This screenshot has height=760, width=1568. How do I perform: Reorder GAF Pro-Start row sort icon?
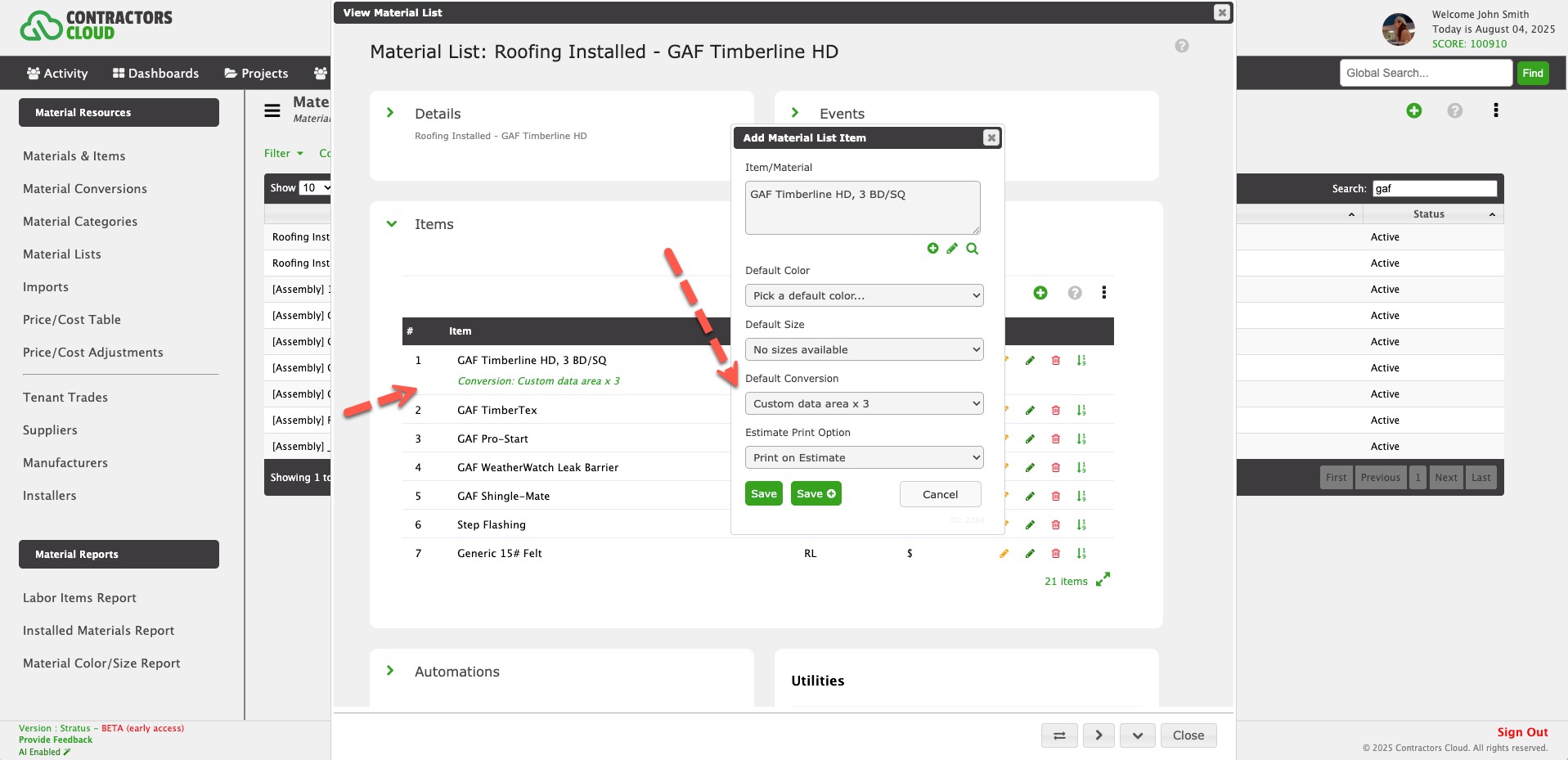tap(1081, 439)
